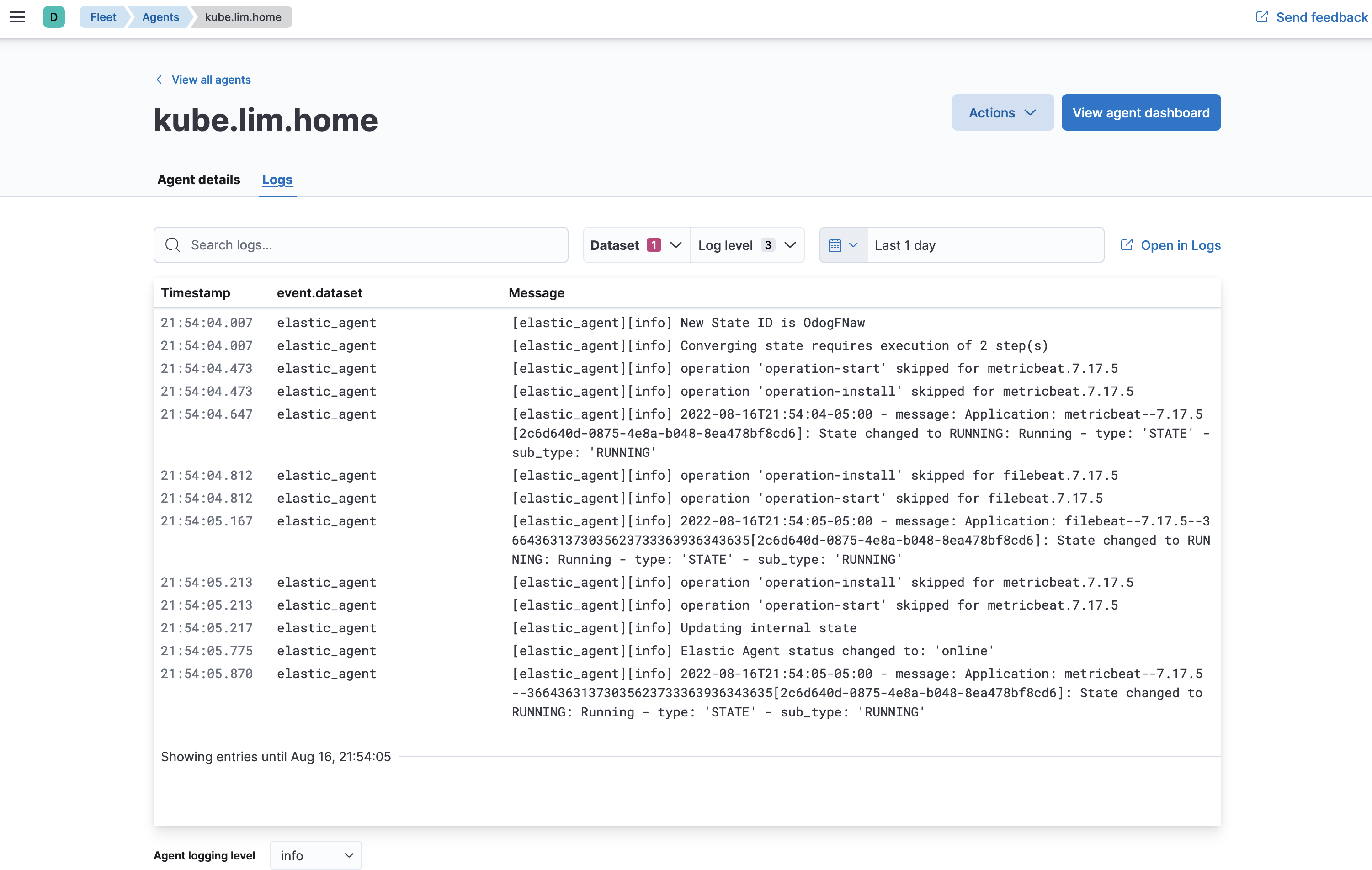Screen dimensions: 1372x870
Task: Select the Logs tab
Action: click(277, 180)
